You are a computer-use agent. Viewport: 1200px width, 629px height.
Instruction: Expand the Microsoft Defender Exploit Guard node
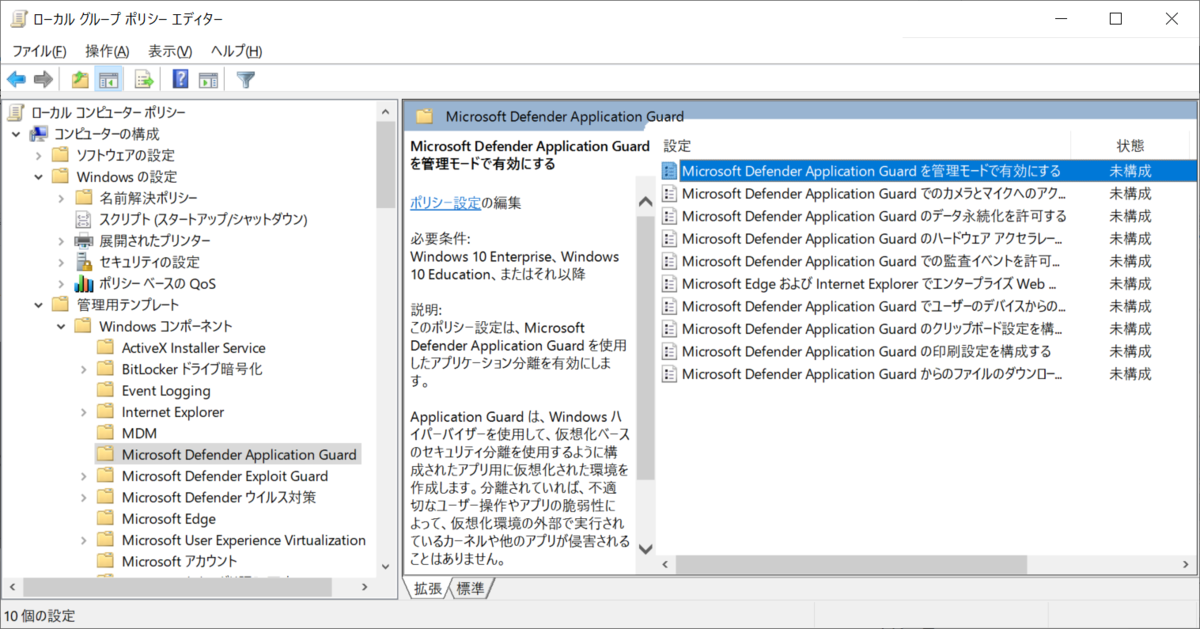(x=83, y=476)
